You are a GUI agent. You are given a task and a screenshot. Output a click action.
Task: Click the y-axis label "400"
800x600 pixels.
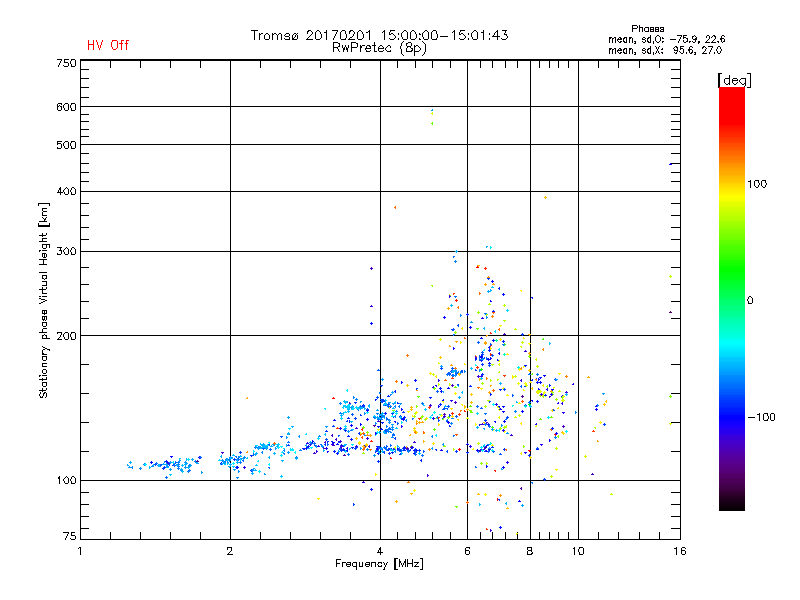(66, 191)
